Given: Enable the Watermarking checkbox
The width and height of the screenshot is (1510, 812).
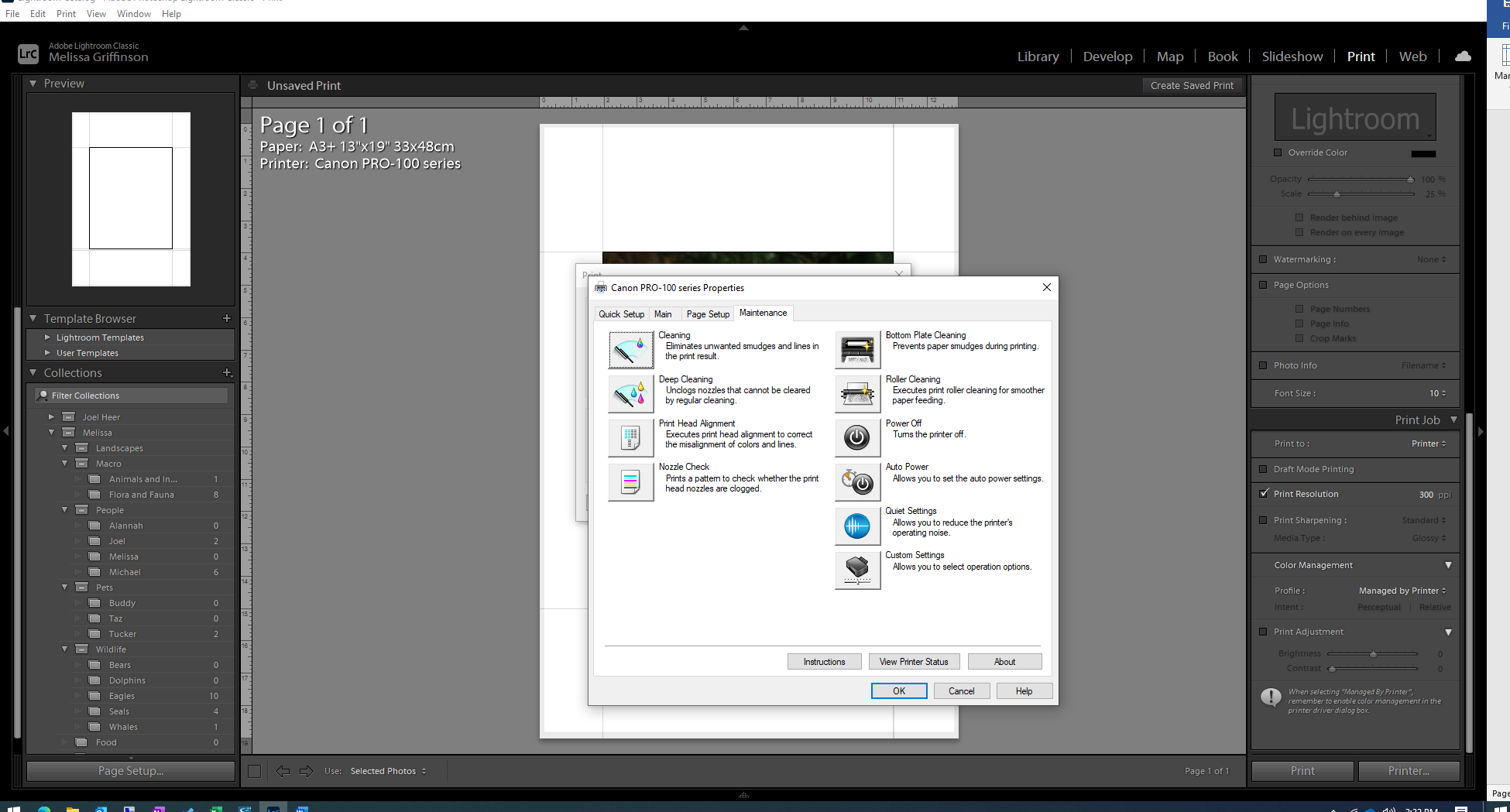Looking at the screenshot, I should [1264, 259].
